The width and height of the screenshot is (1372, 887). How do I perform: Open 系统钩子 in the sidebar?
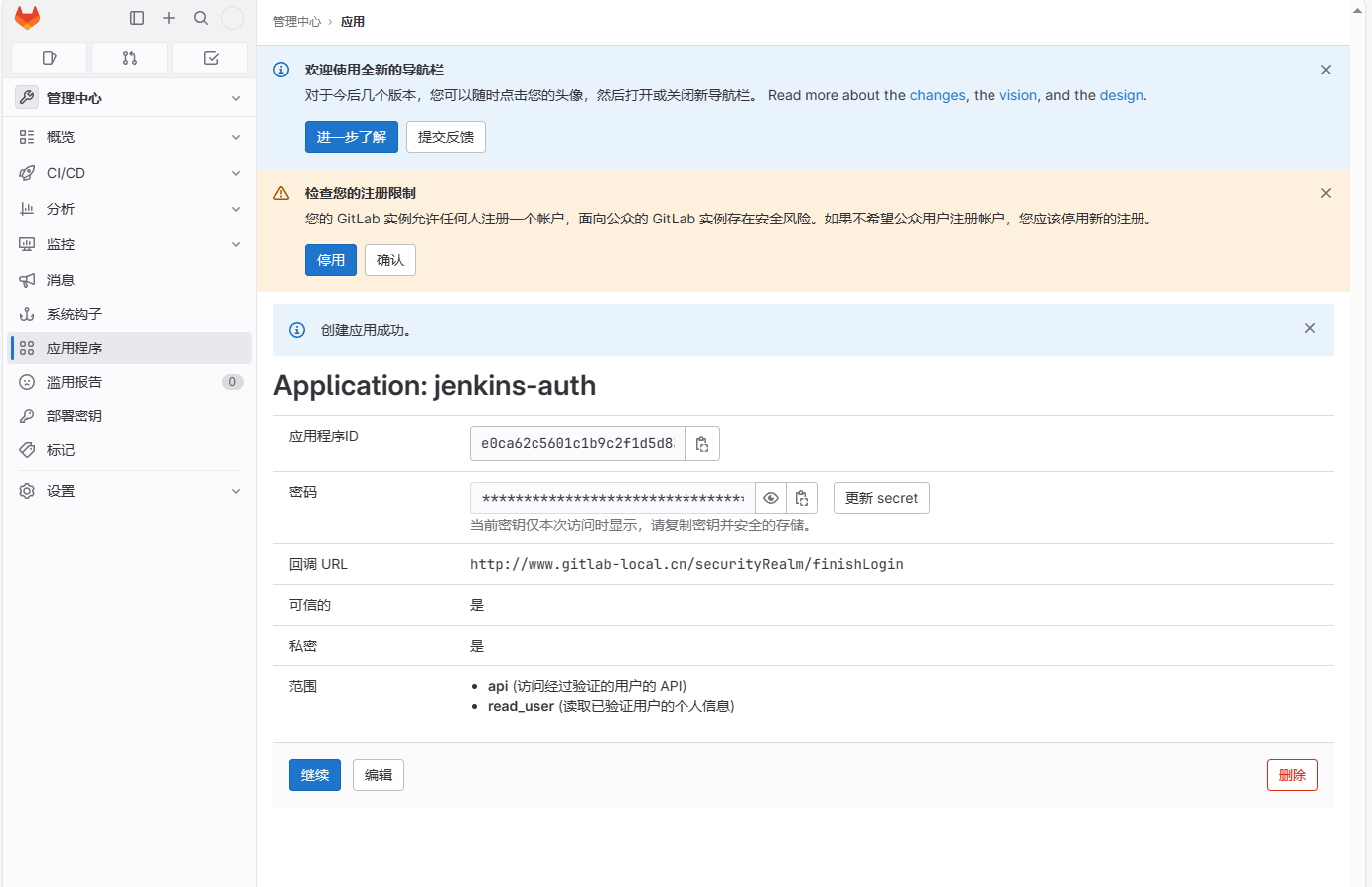(130, 314)
